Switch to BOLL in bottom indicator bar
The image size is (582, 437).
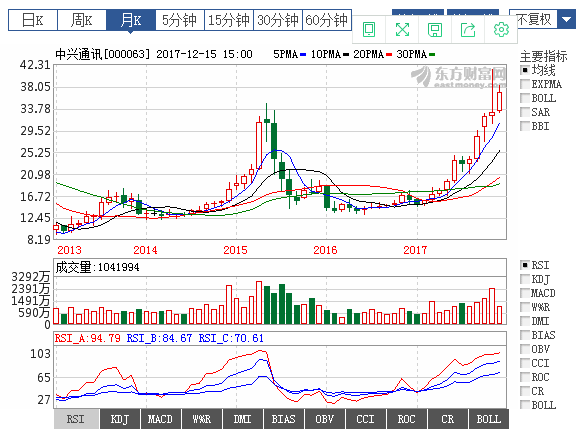click(x=489, y=419)
